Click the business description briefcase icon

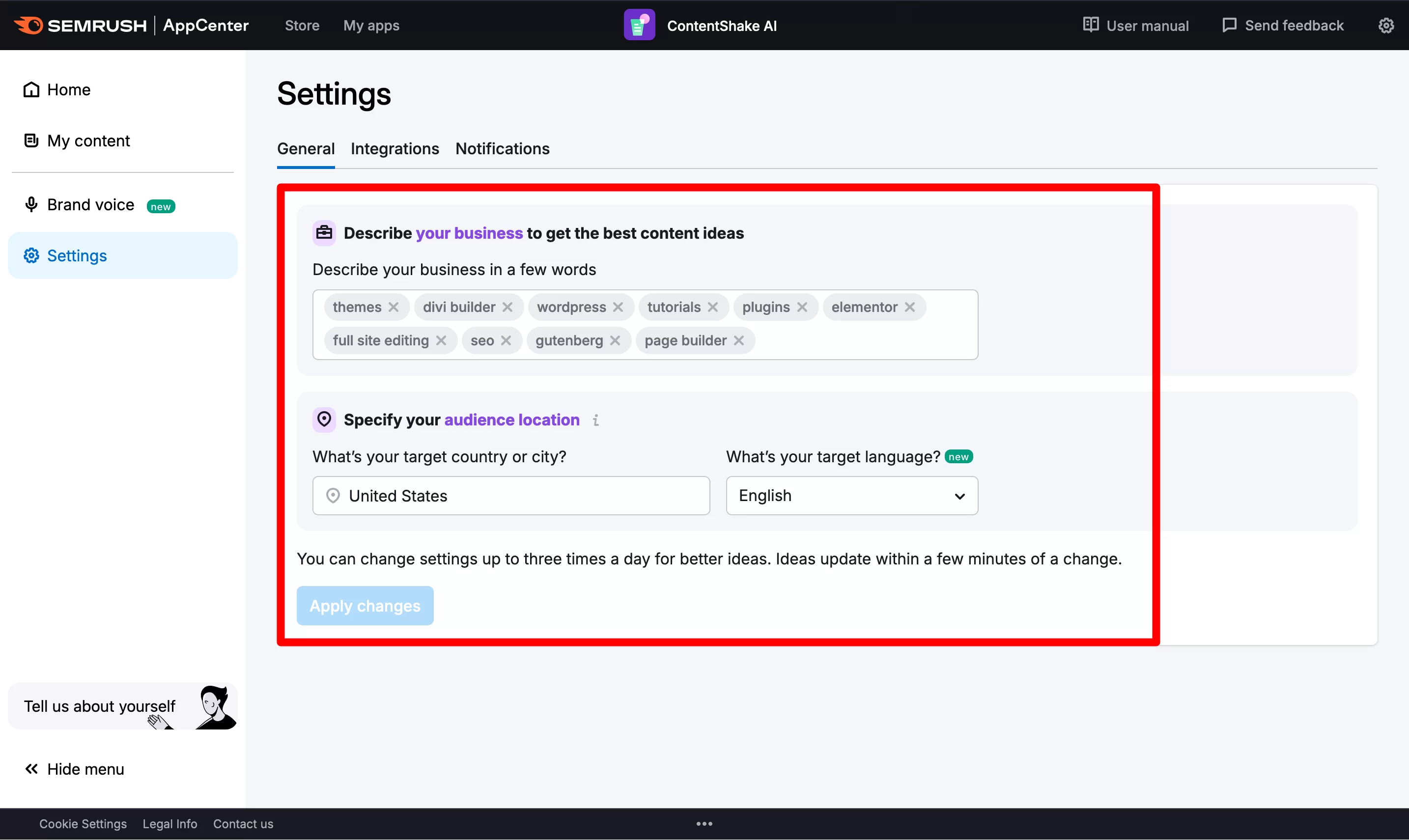(325, 233)
